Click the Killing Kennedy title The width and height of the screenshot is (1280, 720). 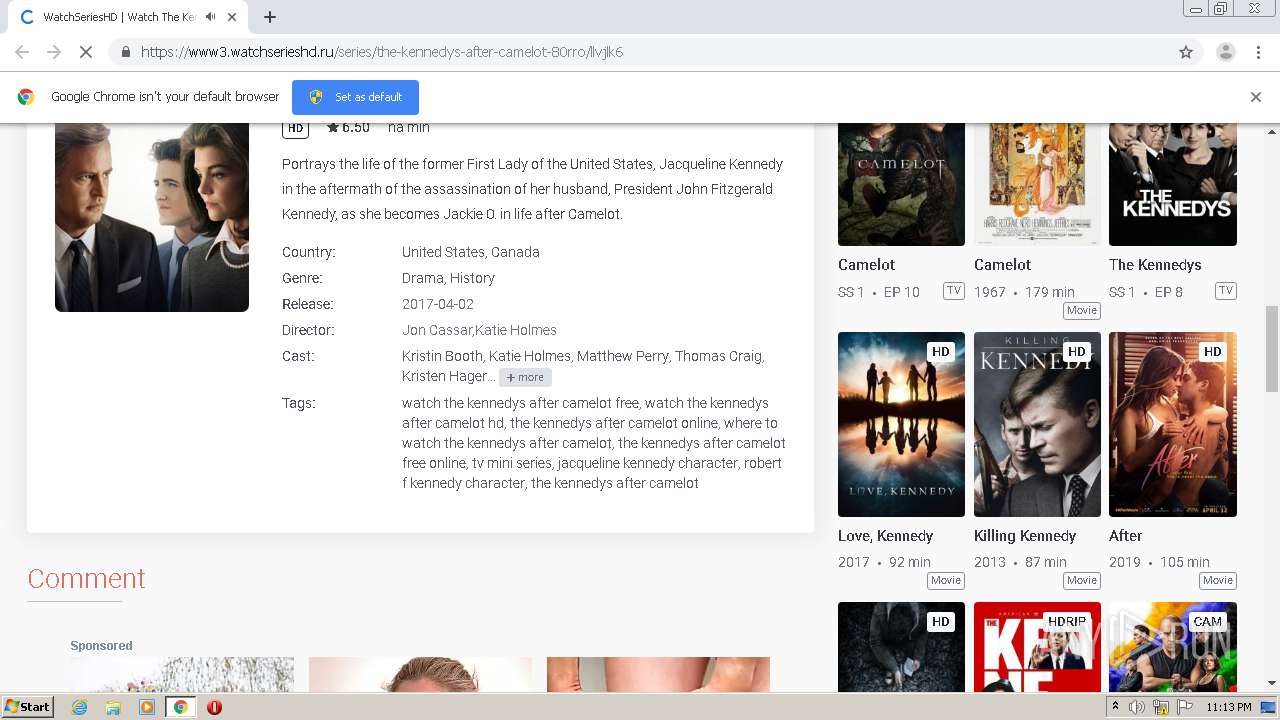tap(1025, 536)
